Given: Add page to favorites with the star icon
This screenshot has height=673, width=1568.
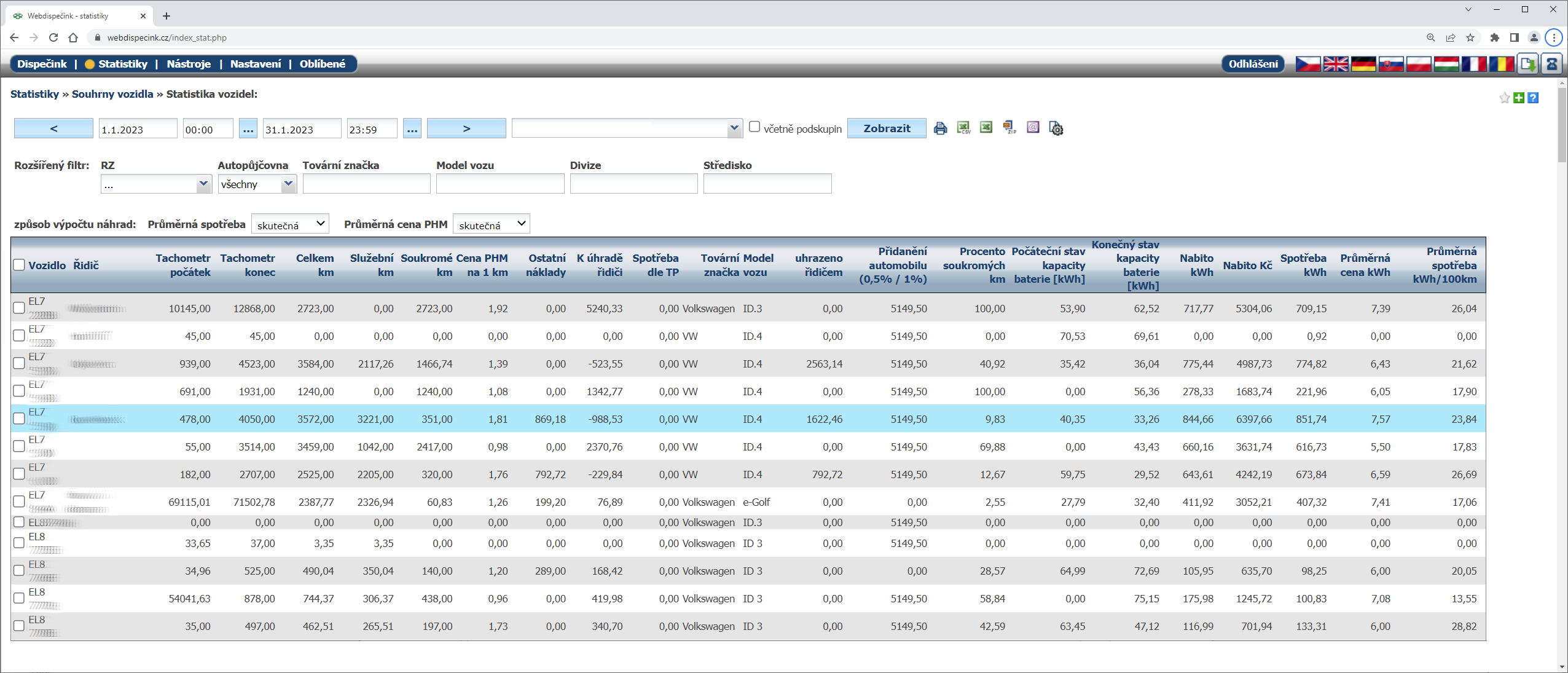Looking at the screenshot, I should (1504, 98).
